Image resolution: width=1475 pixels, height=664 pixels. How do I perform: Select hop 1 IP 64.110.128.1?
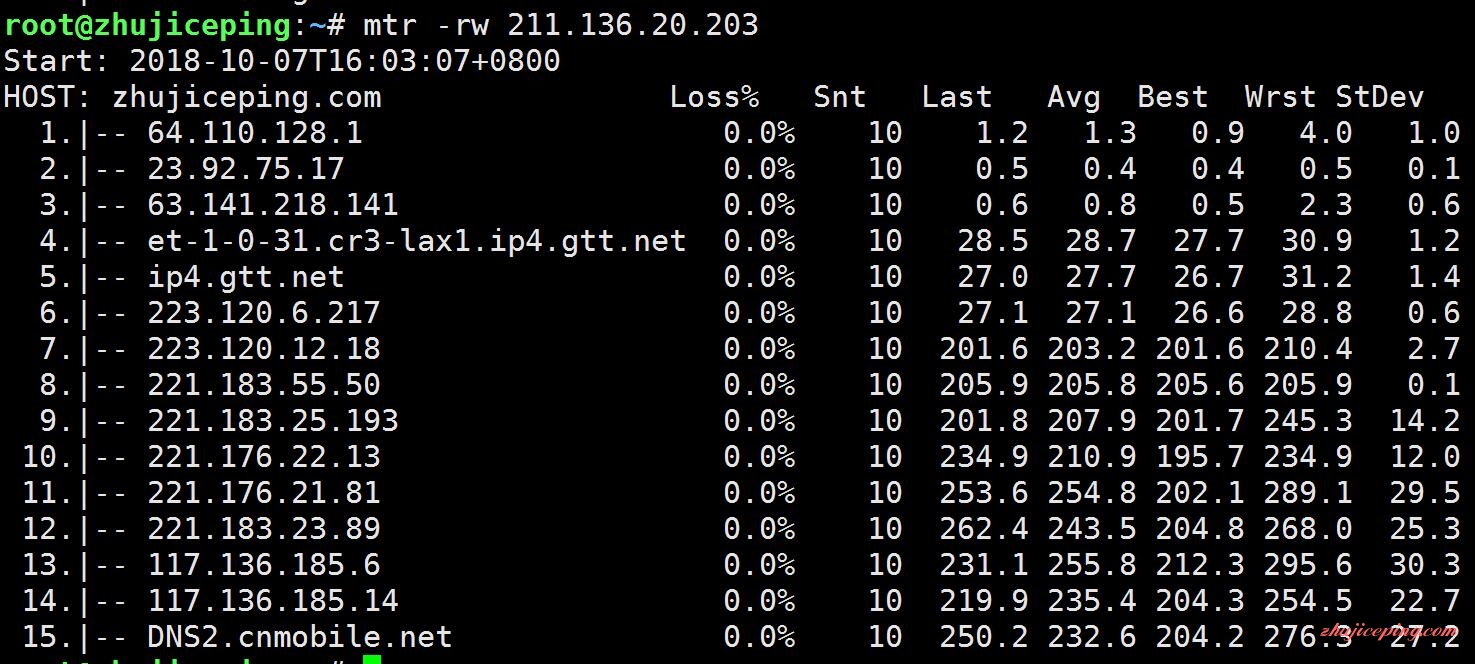coord(255,133)
